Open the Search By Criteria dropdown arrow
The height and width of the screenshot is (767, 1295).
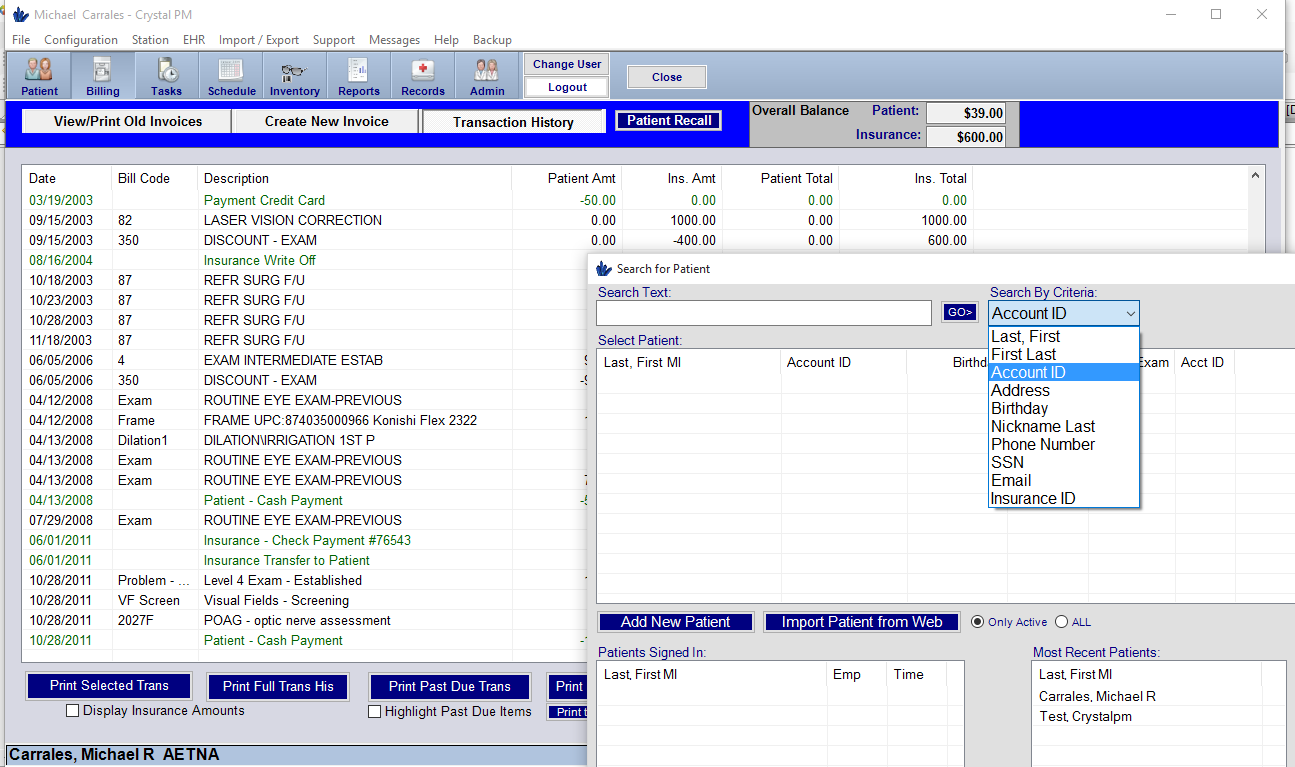point(1131,313)
